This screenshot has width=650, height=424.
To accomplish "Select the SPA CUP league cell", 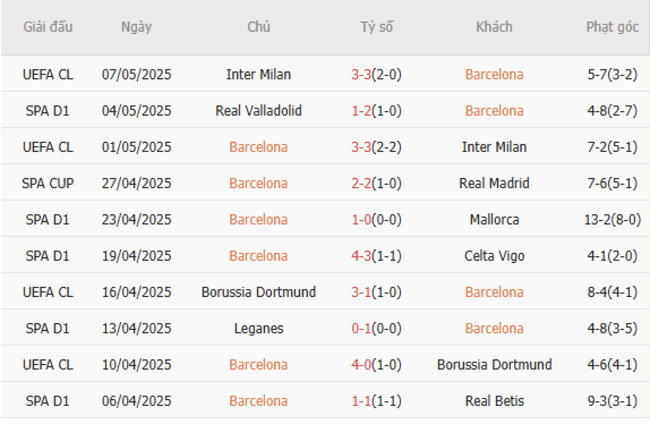I will pyautogui.click(x=48, y=183).
